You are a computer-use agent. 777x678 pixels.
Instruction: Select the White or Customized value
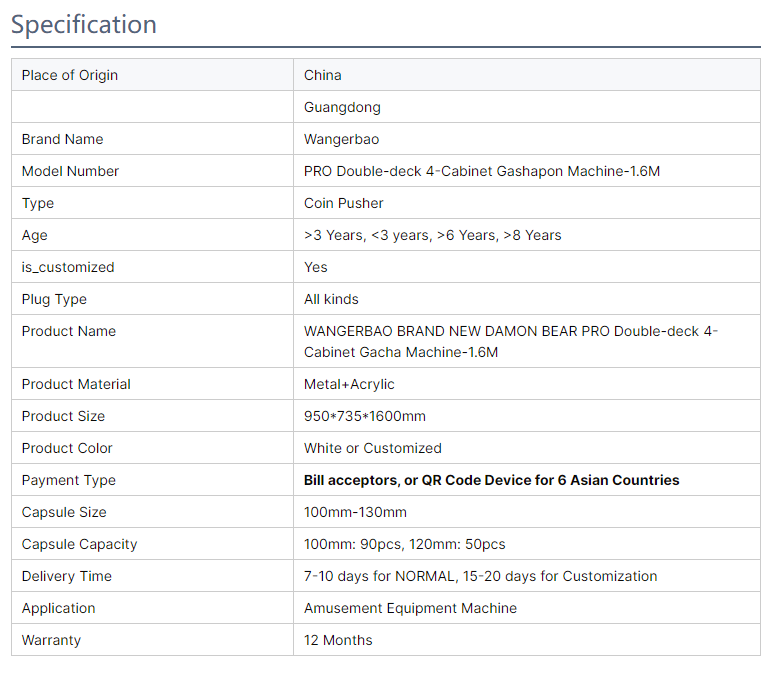pyautogui.click(x=373, y=448)
